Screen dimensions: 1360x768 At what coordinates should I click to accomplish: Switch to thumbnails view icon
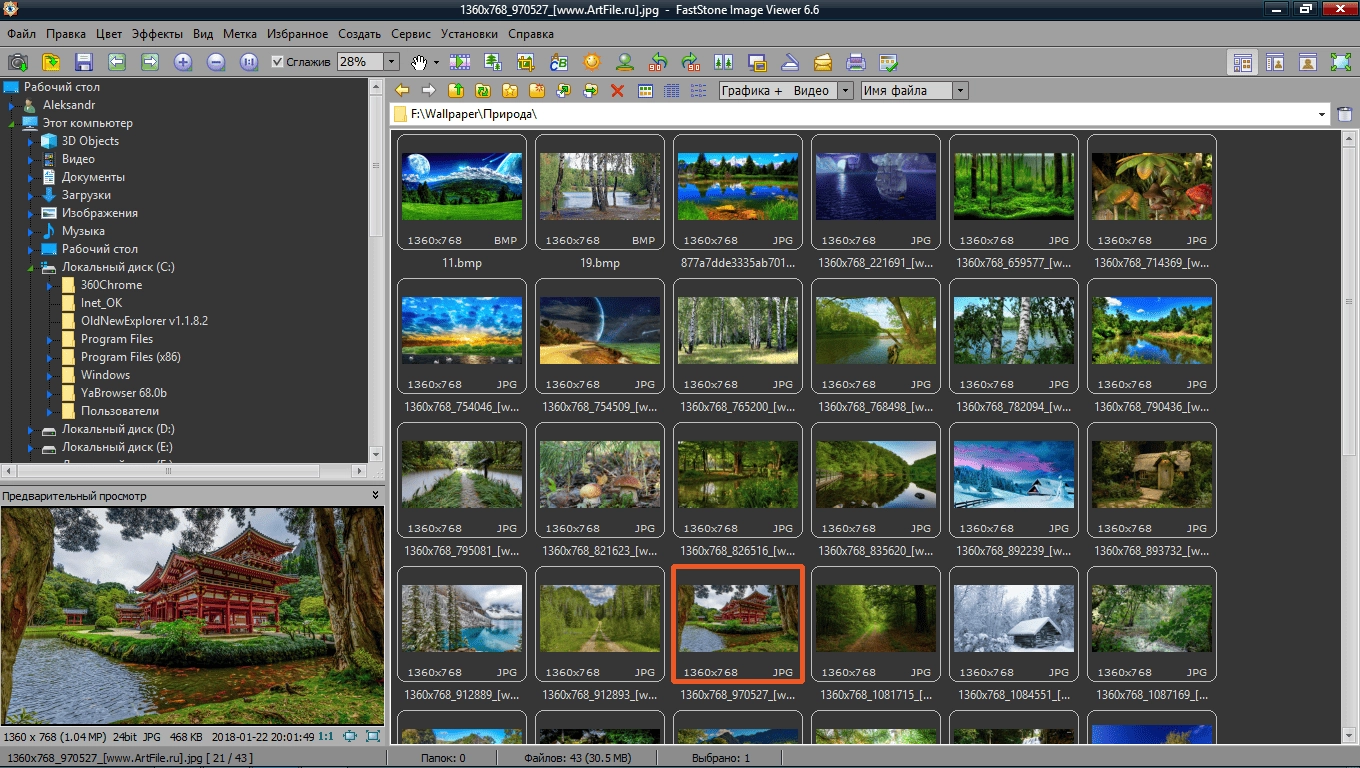click(646, 90)
